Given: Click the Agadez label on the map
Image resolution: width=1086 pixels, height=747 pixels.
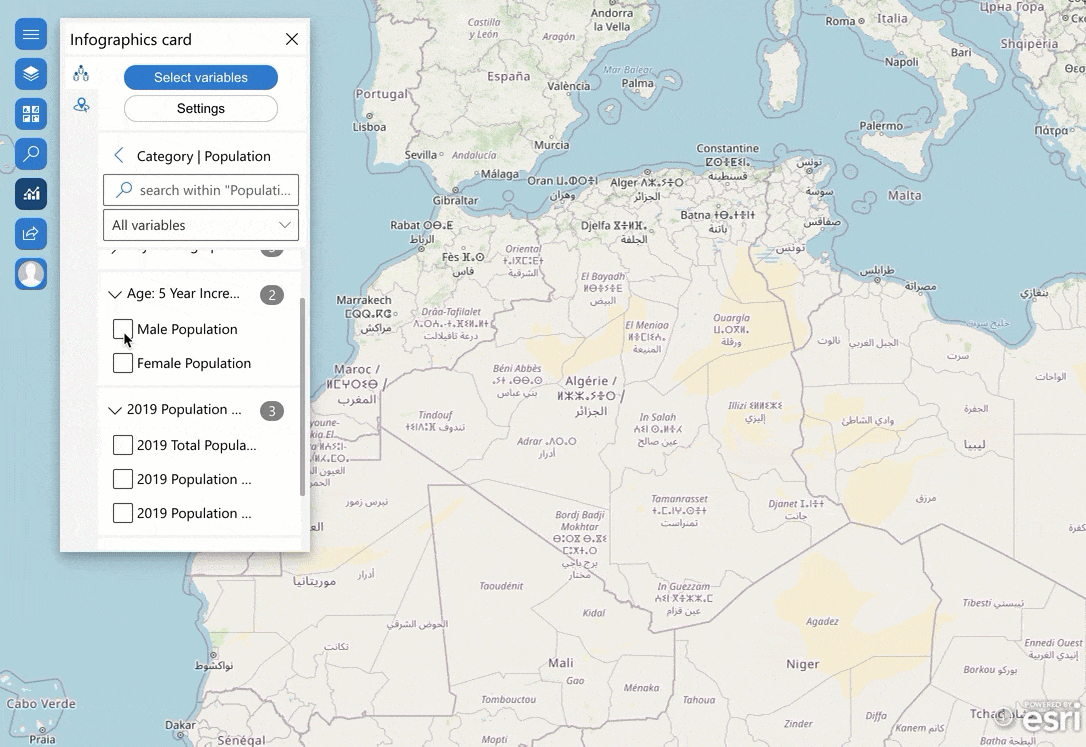Looking at the screenshot, I should point(822,621).
